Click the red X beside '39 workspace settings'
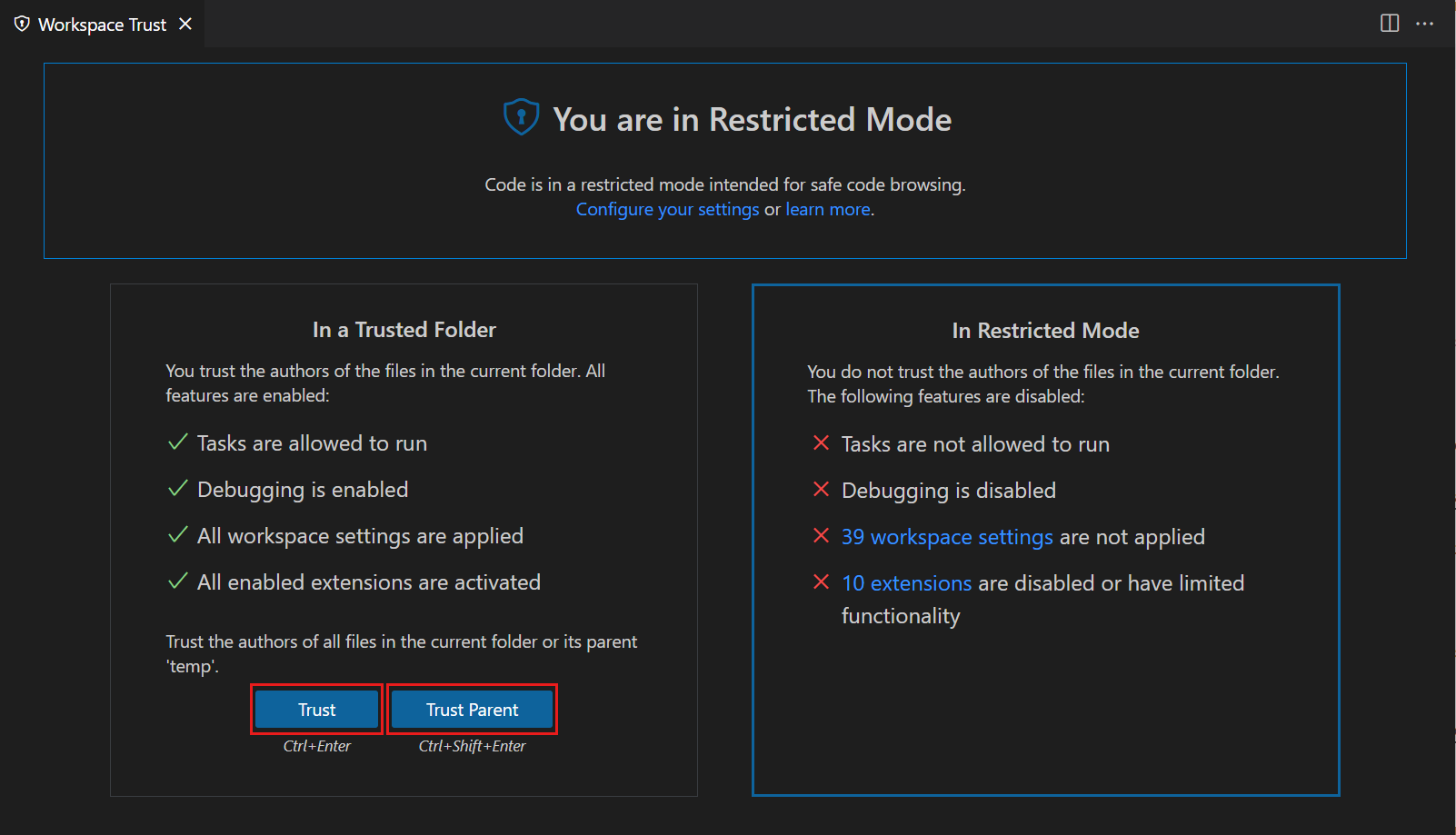 (x=821, y=536)
